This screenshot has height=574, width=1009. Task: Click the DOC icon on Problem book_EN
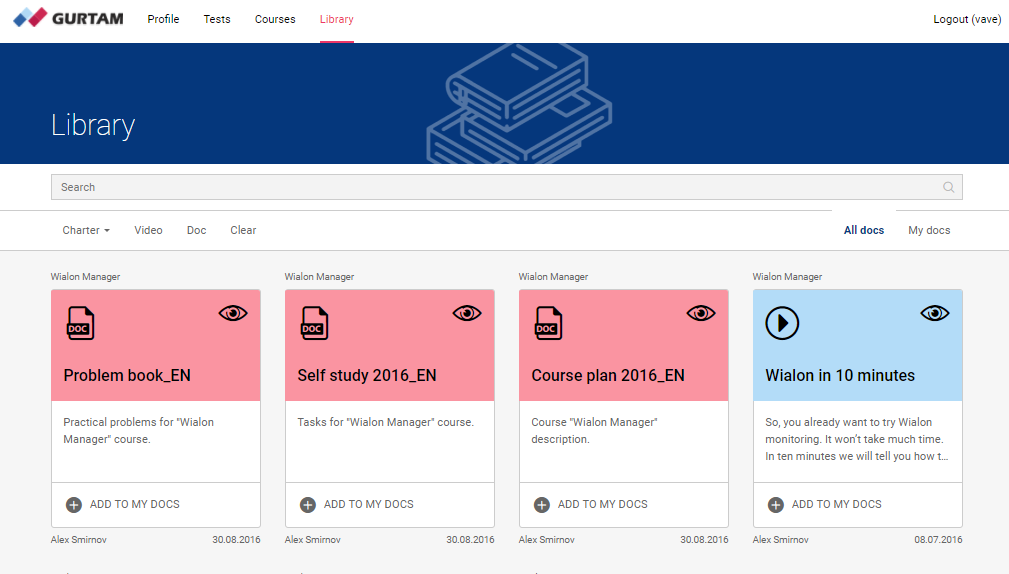79,323
